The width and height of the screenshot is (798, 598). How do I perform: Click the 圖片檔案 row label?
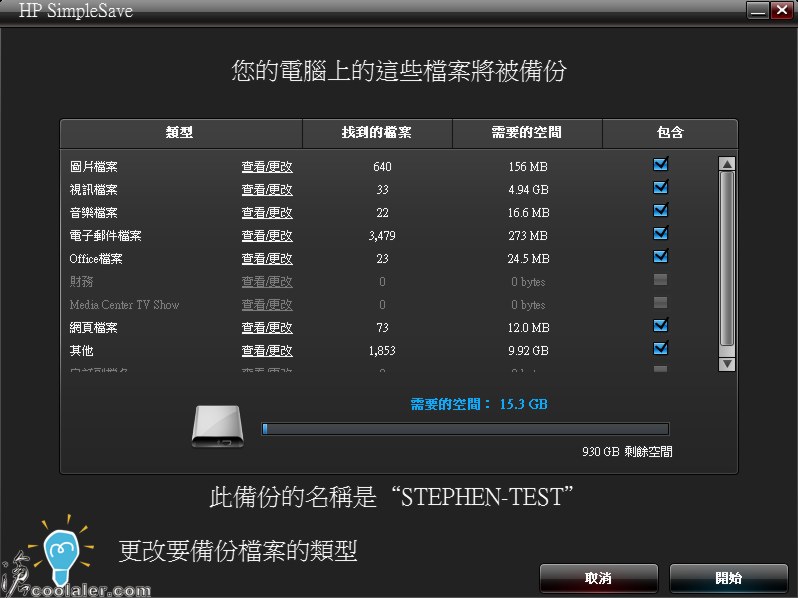coord(94,166)
